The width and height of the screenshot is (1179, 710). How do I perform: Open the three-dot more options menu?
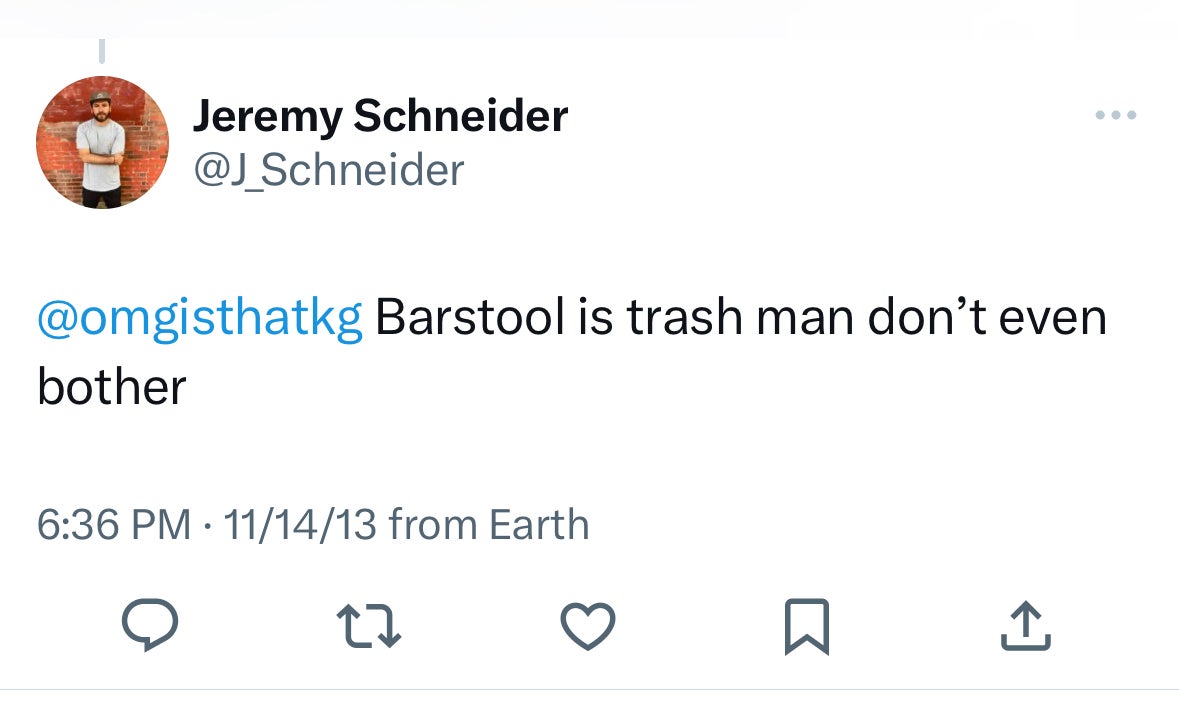click(1115, 116)
